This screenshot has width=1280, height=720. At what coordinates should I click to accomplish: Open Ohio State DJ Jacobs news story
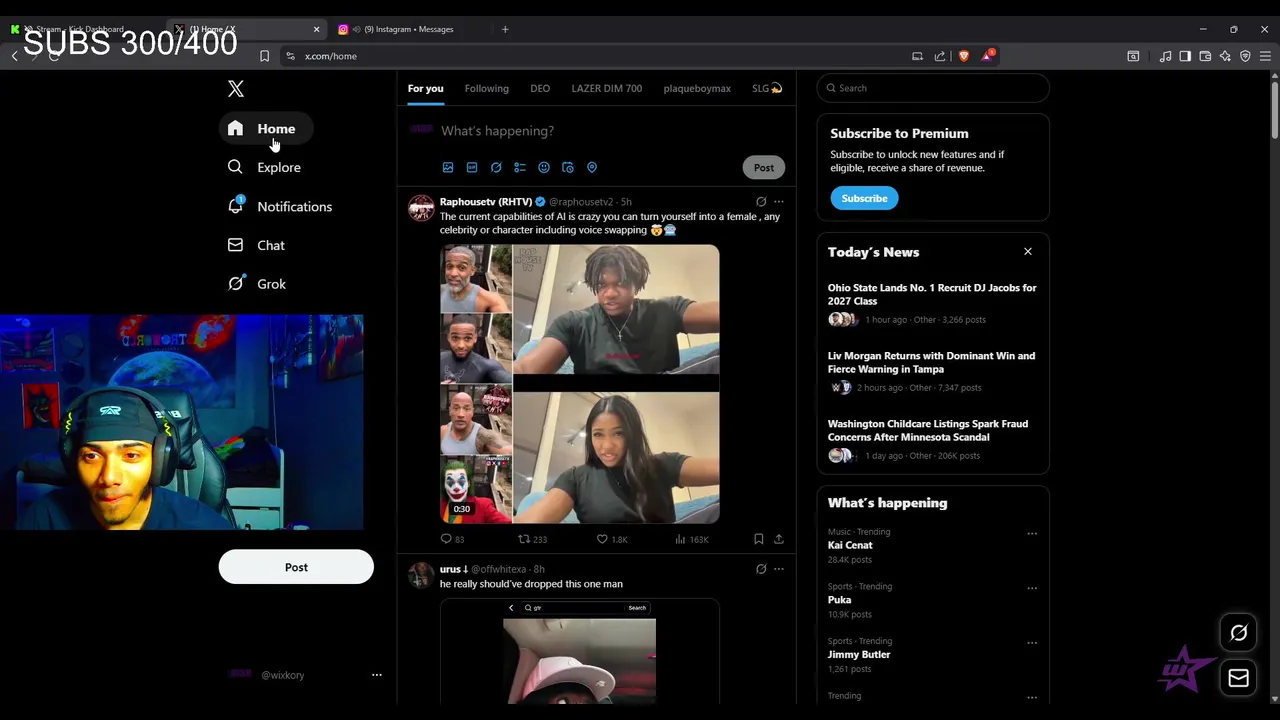932,294
